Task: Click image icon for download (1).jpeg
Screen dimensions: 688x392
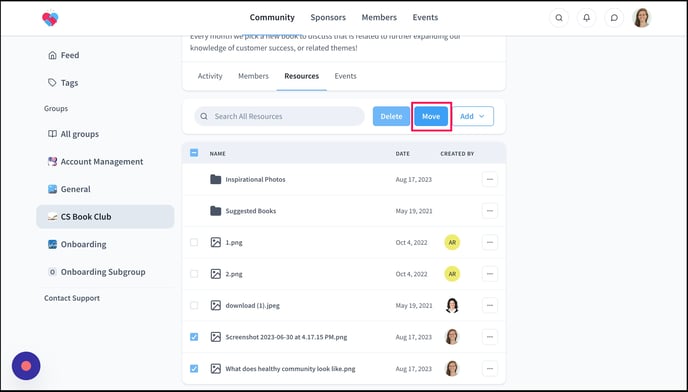Action: [x=215, y=305]
